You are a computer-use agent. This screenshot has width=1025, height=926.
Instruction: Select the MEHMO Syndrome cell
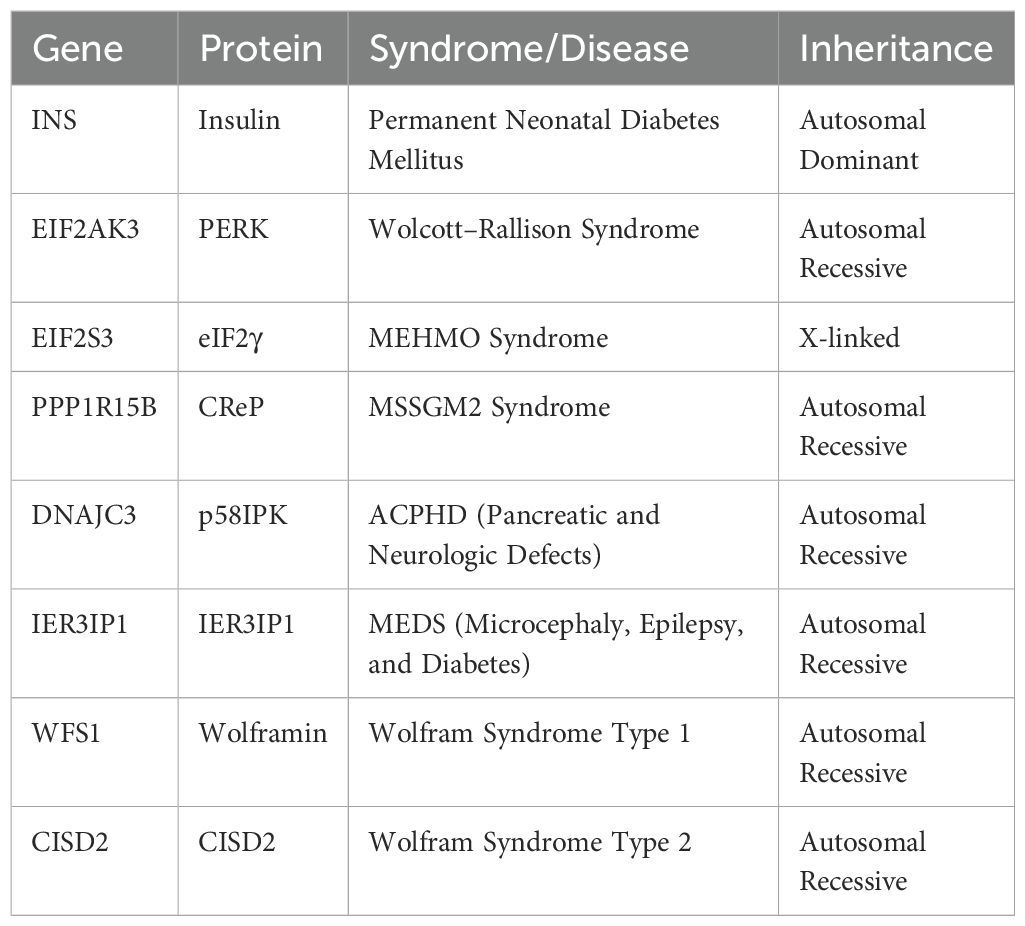click(488, 338)
